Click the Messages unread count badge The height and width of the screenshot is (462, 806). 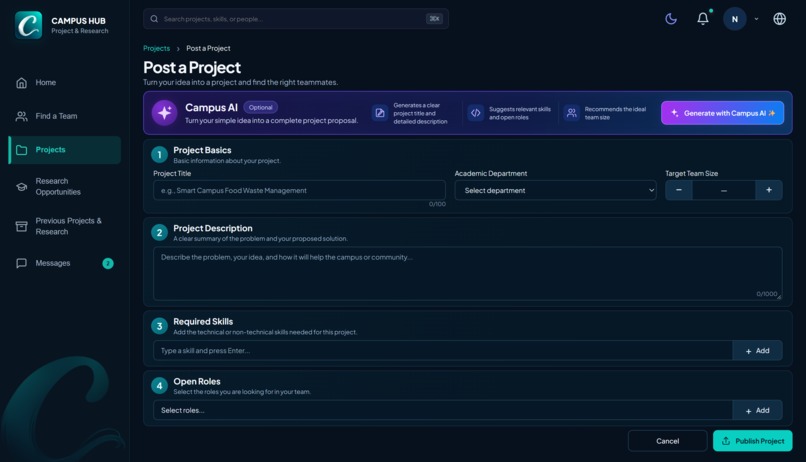pyautogui.click(x=108, y=264)
